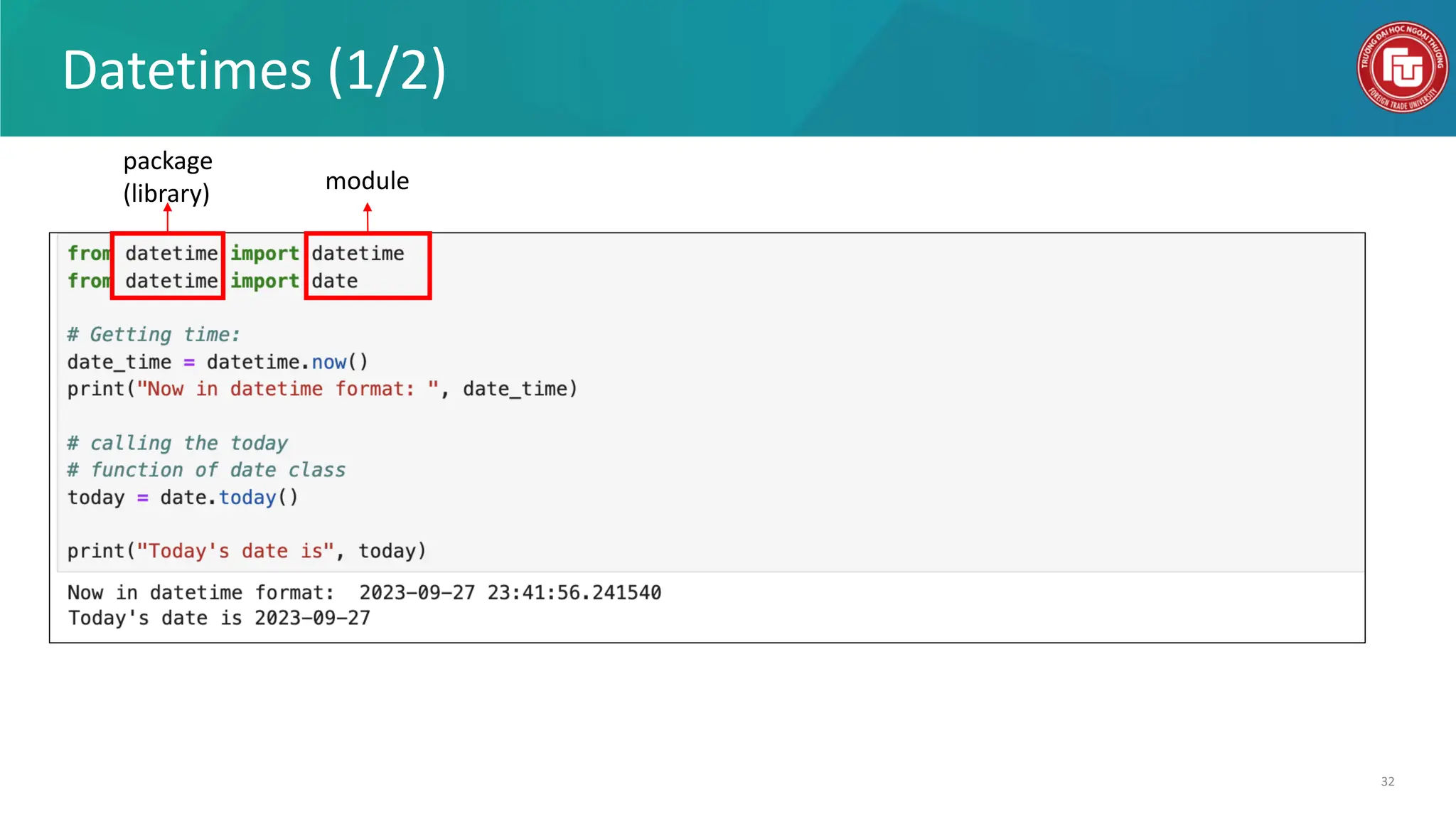Click the slide title "Datetimes (1/2)"
This screenshot has width=1456, height=819.
255,70
